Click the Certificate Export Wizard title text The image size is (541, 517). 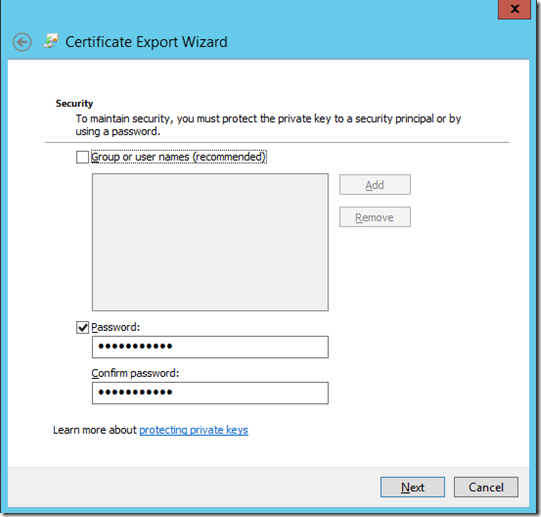point(146,42)
